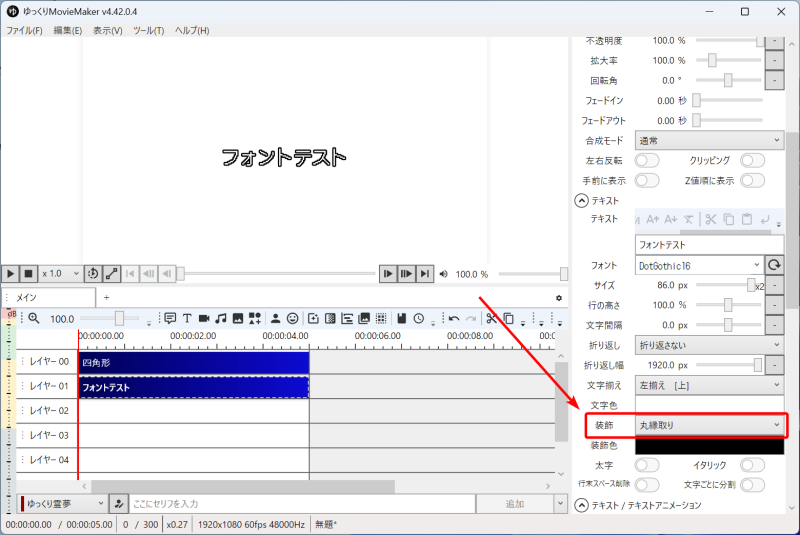Open the フォント dropdown showing DotGothic16

pos(698,265)
